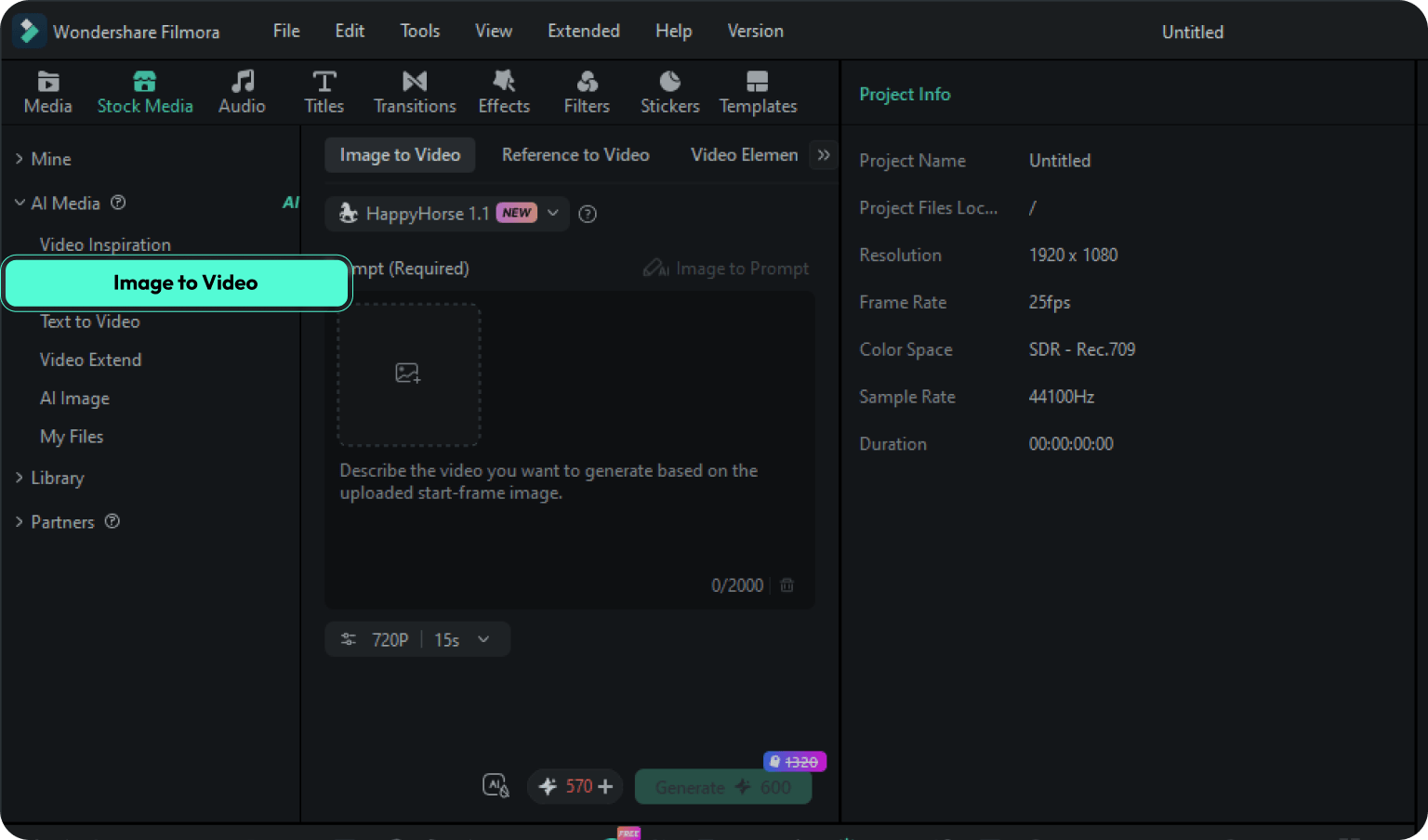Select Text to Video in sidebar
This screenshot has width=1428, height=840.
90,322
